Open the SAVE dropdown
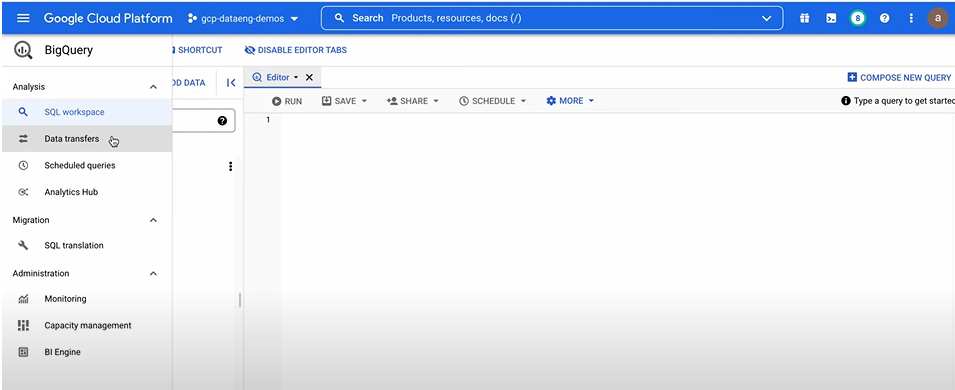This screenshot has height=390, width=955. point(344,101)
